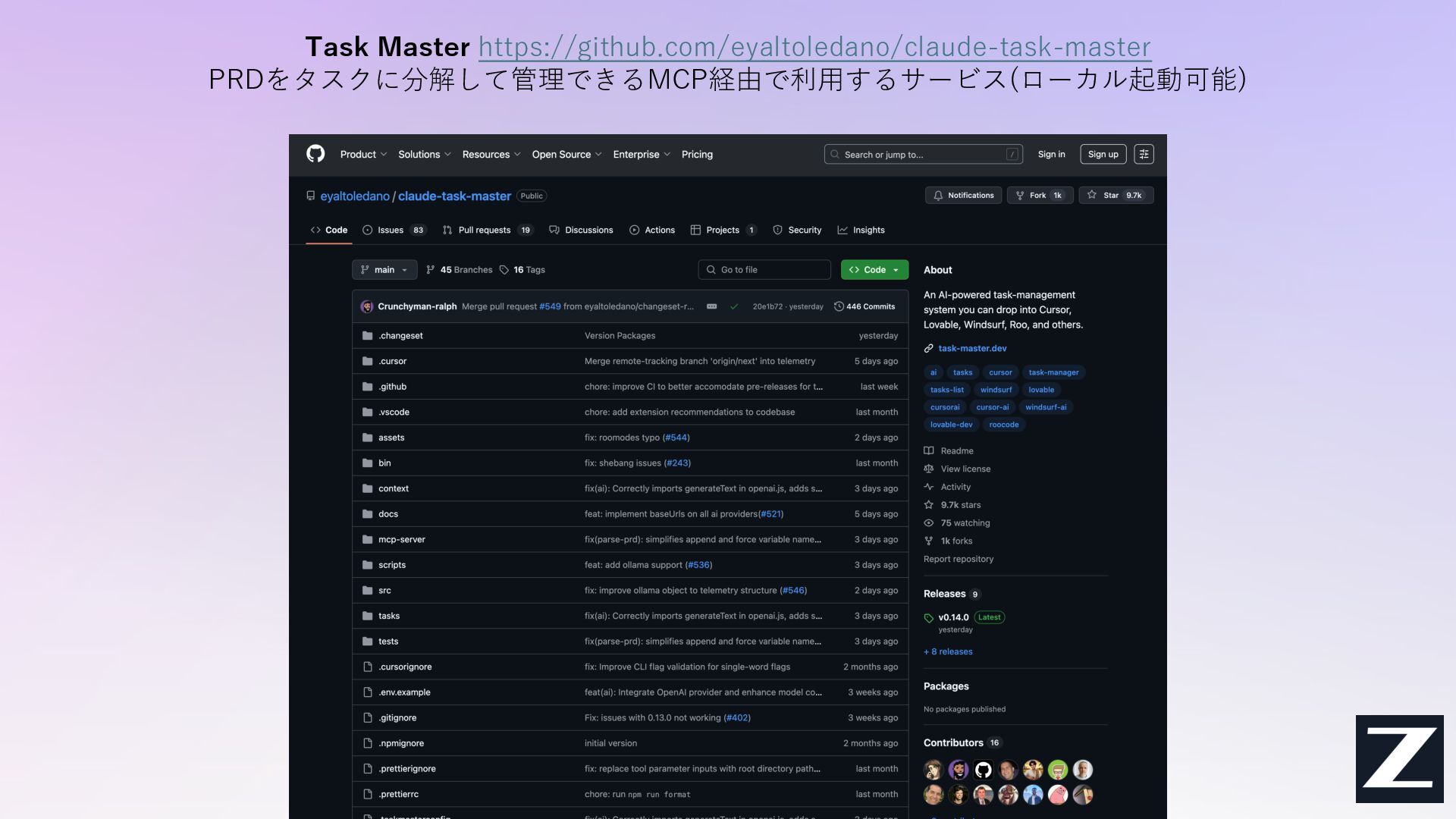Open the Discussions tab
Viewport: 1456px width, 819px height.
(x=581, y=230)
